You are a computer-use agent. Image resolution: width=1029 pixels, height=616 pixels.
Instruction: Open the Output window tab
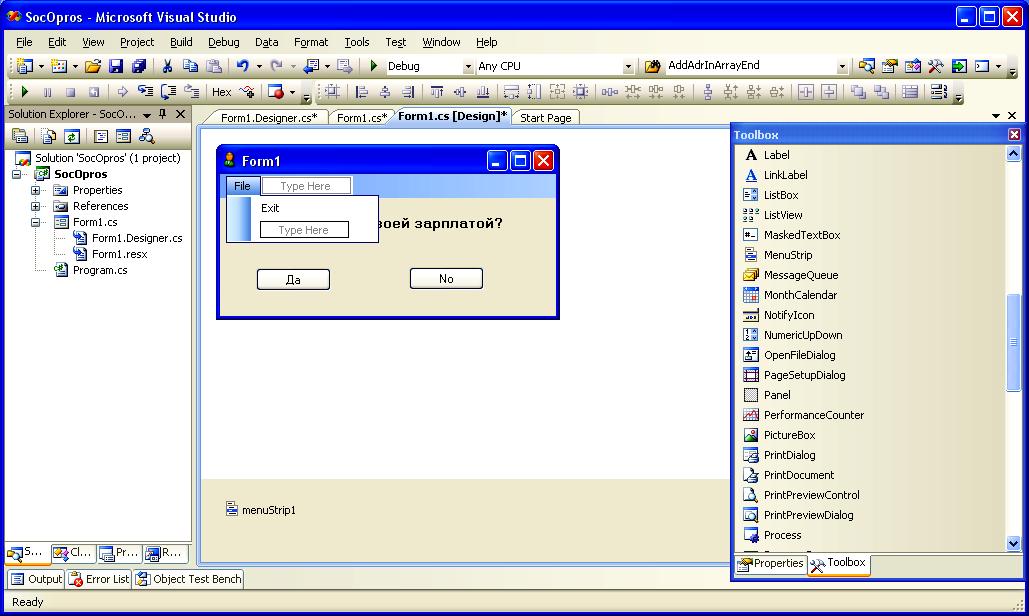click(36, 579)
